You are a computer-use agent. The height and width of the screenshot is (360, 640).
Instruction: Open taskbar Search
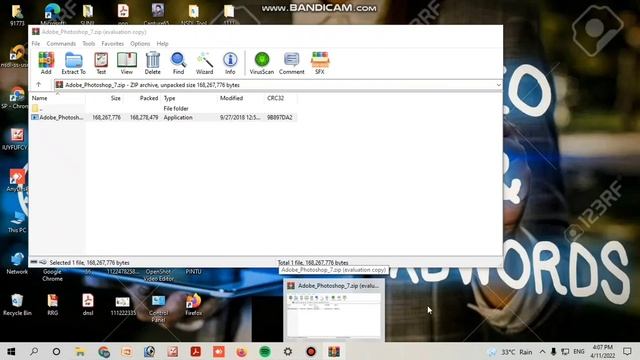pos(34,351)
